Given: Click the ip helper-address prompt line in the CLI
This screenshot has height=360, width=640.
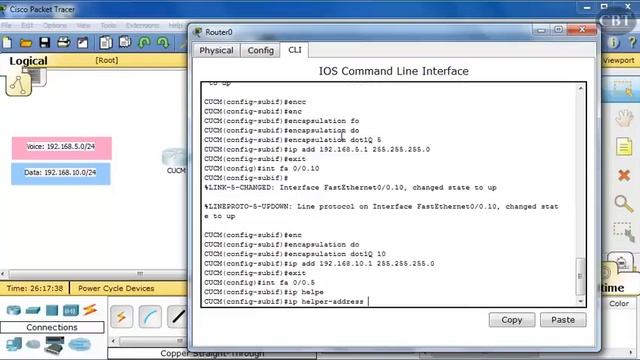Looking at the screenshot, I should [x=286, y=302].
